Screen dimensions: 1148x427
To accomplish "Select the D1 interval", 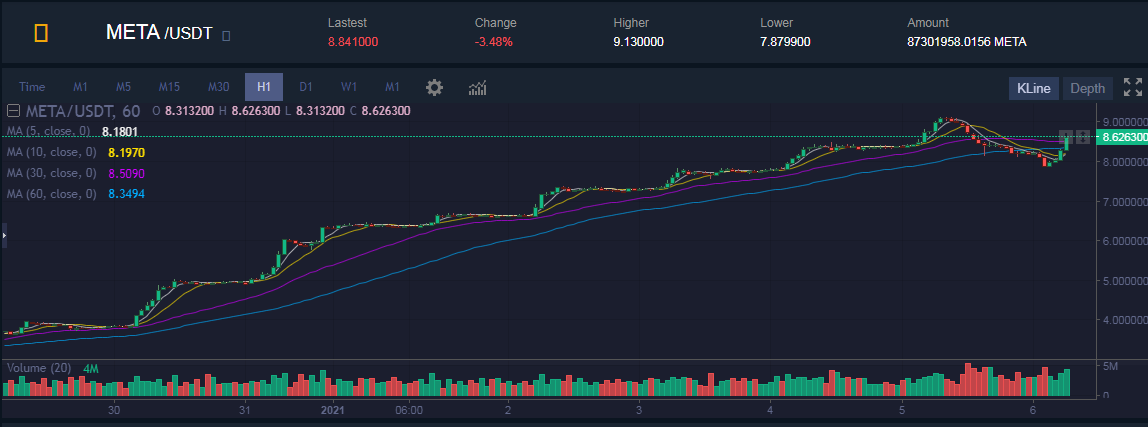I will (x=306, y=87).
